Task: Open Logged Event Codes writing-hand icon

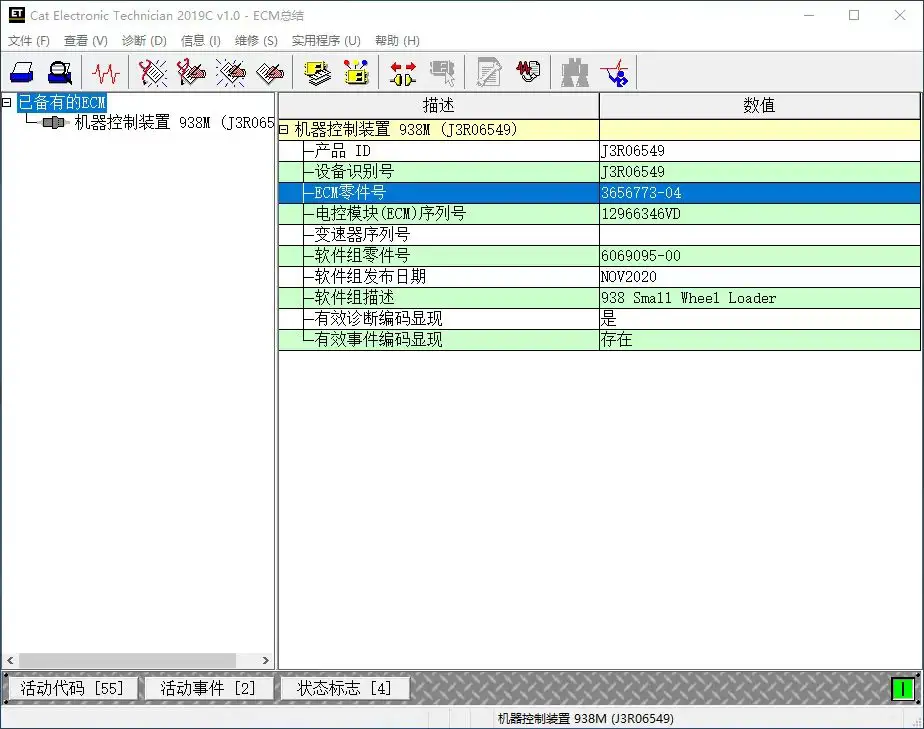Action: [270, 72]
